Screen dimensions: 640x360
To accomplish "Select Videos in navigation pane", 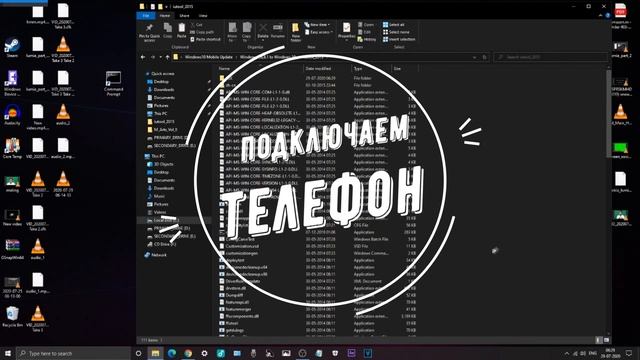I will [157, 212].
